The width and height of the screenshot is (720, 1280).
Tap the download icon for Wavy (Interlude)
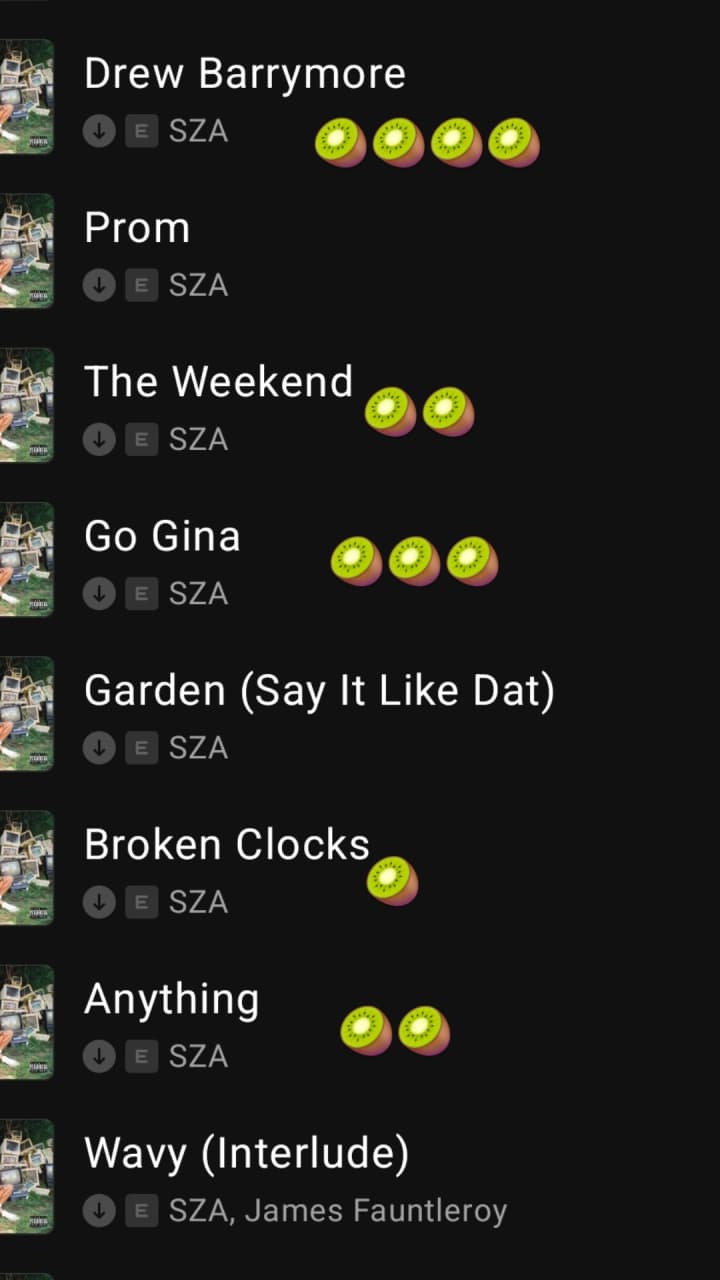(x=99, y=1211)
